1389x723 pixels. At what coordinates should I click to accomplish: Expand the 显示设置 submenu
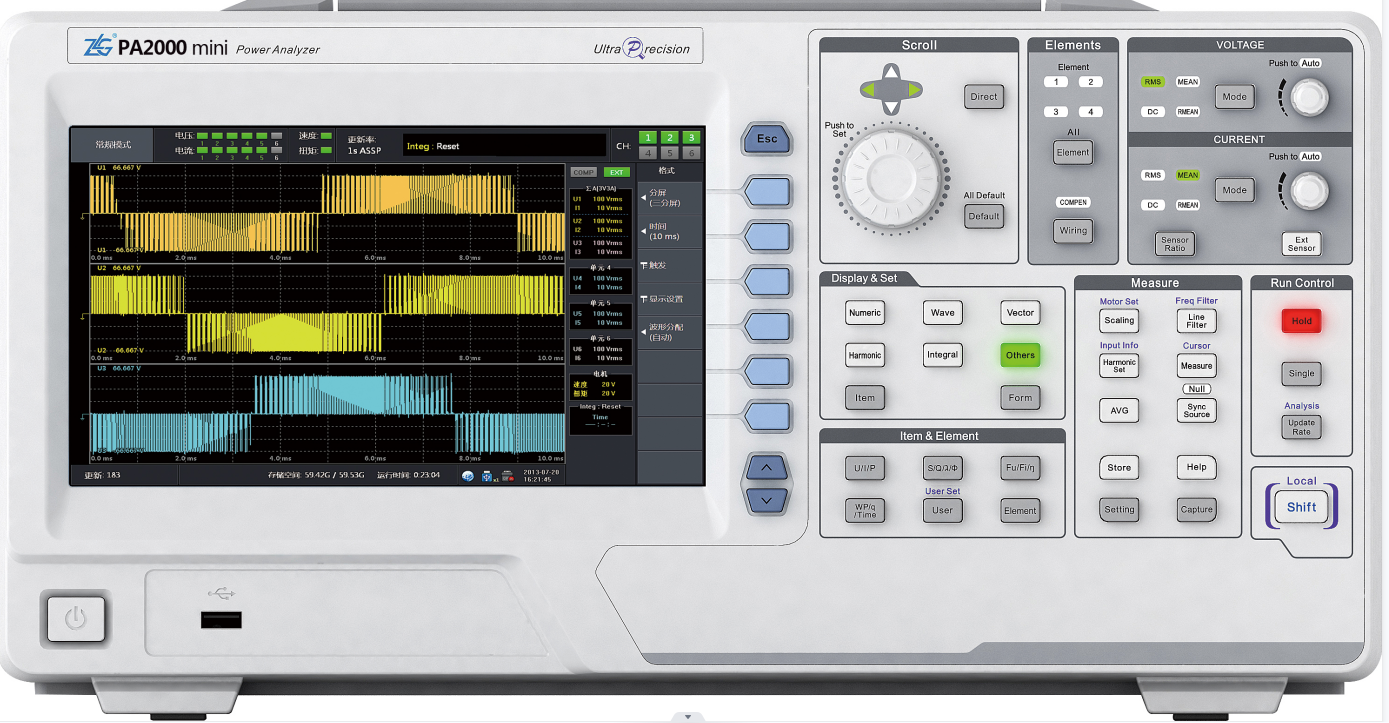tap(669, 299)
